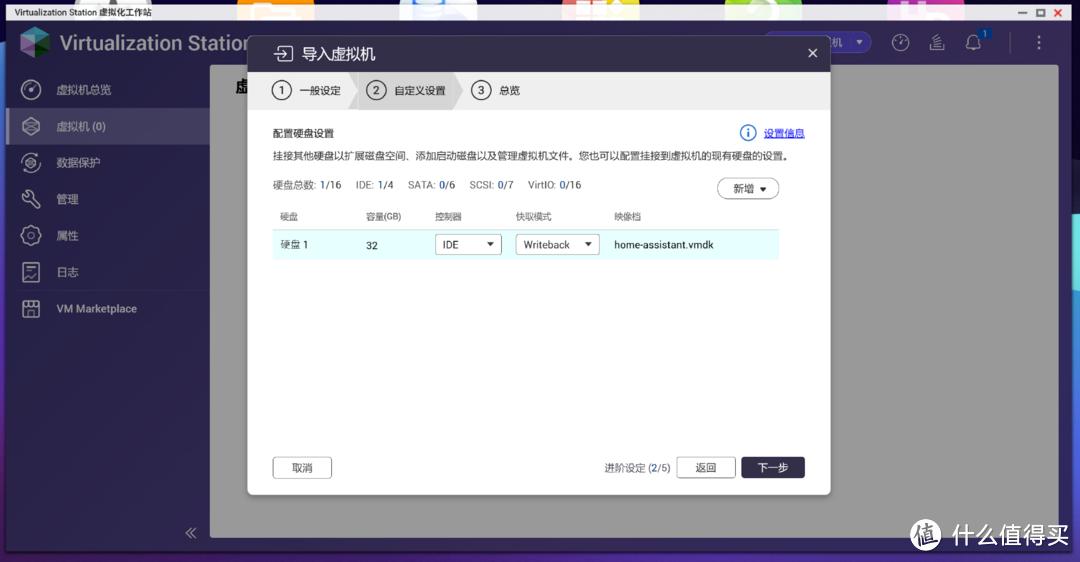Open the IDE controller dropdown
1080x562 pixels.
click(468, 244)
